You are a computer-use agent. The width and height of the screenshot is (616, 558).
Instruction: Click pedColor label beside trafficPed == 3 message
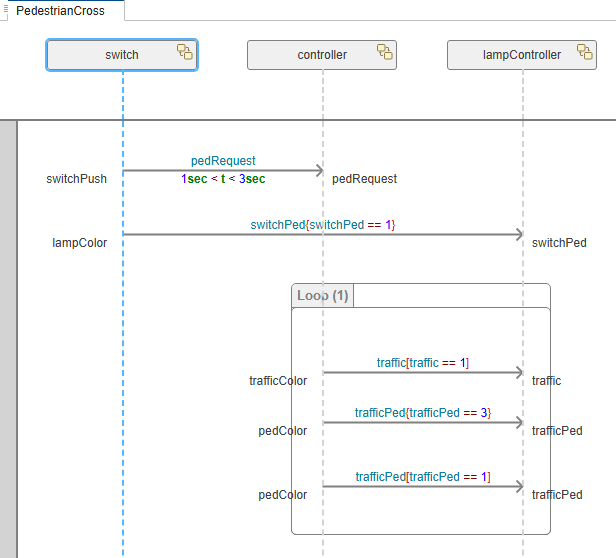tap(283, 431)
